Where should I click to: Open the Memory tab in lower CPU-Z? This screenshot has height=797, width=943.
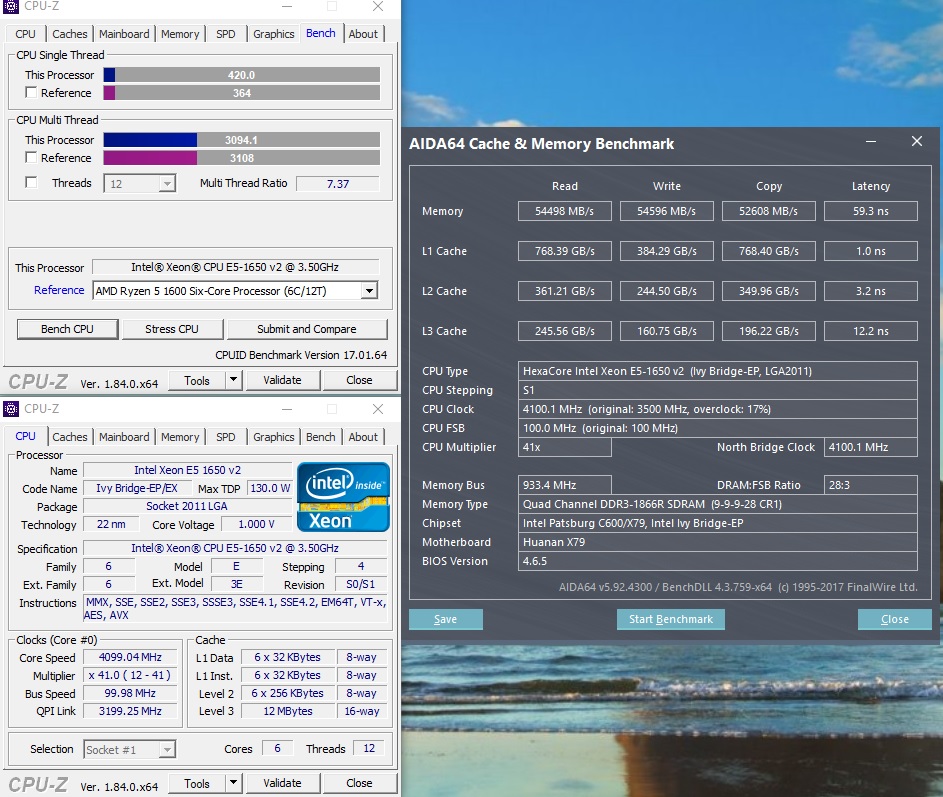(180, 437)
